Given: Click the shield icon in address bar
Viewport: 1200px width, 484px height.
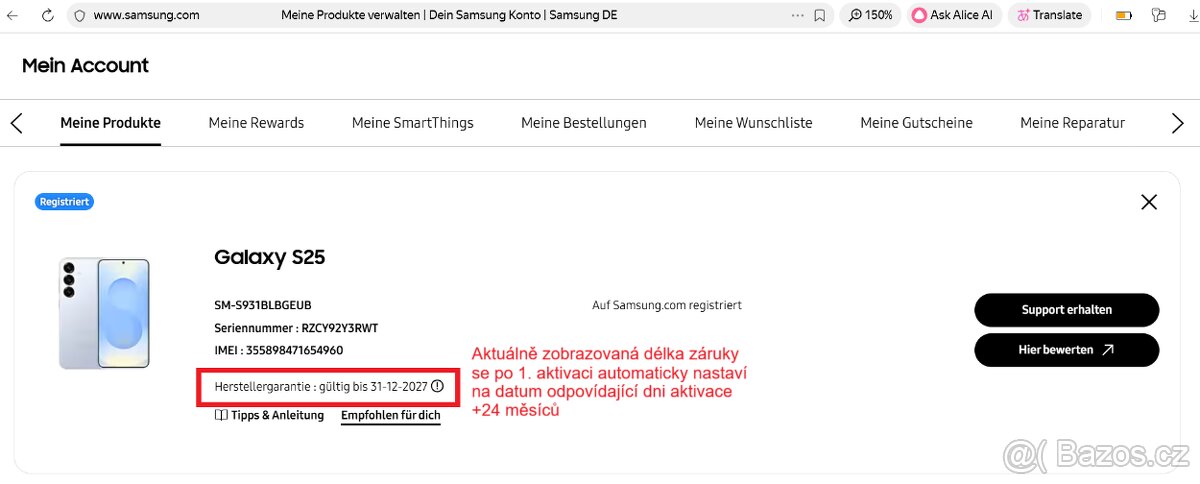Looking at the screenshot, I should [80, 16].
